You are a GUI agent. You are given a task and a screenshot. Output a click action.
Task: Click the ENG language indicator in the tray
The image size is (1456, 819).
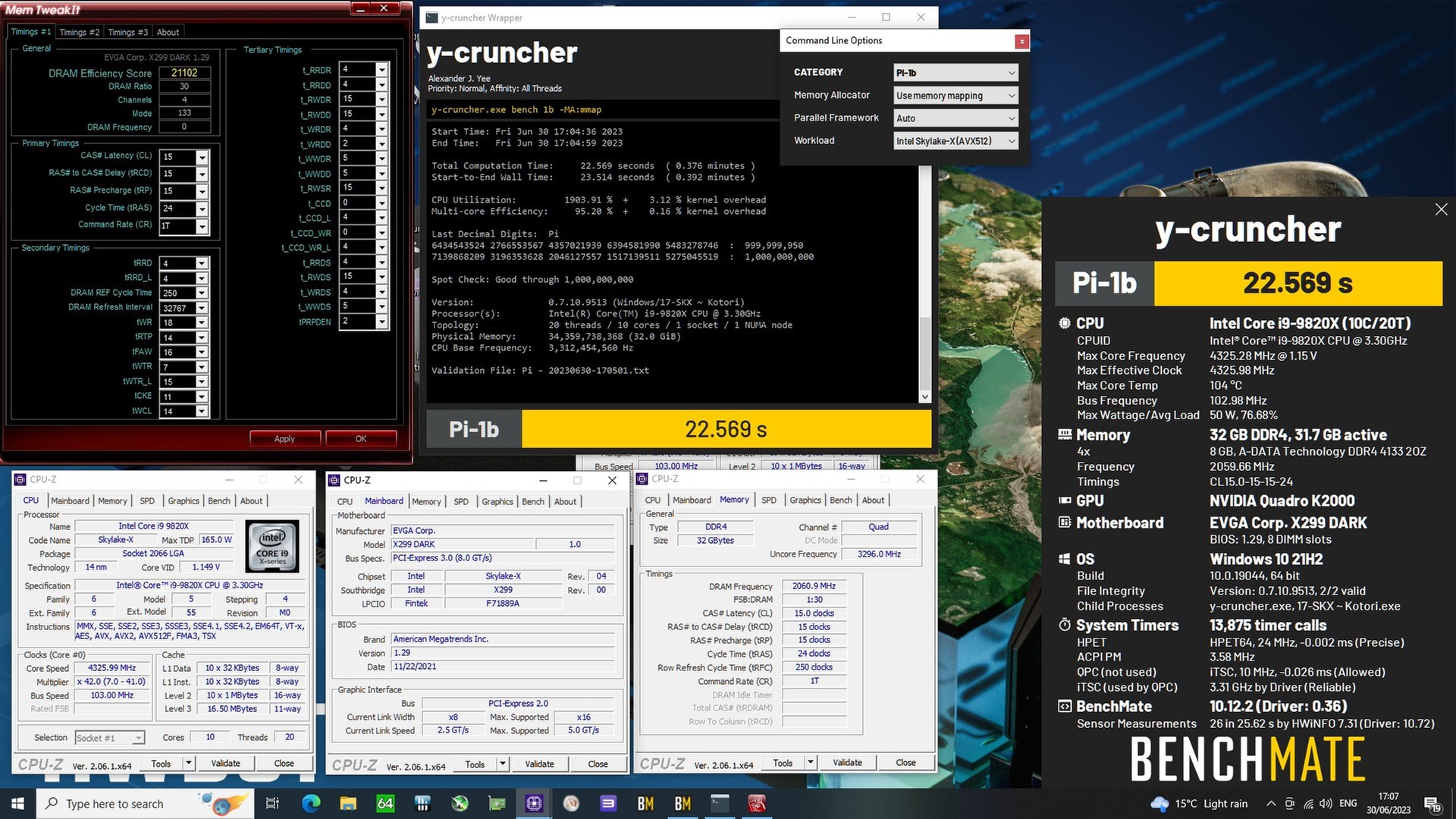(x=1348, y=804)
